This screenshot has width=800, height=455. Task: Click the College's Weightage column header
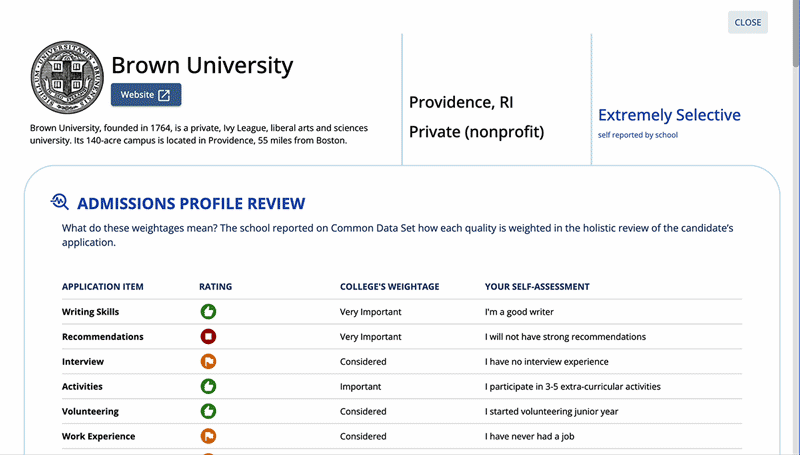(x=389, y=287)
